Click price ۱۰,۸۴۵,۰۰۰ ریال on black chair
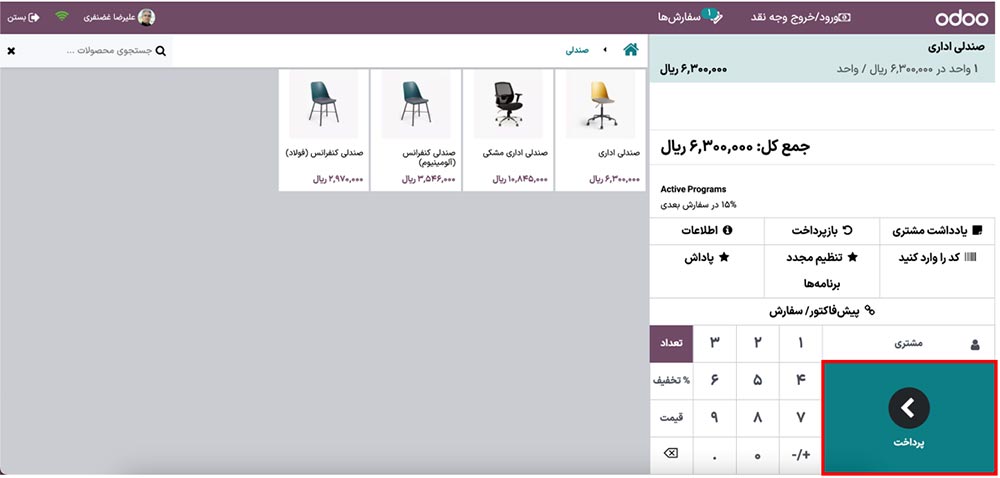 pos(520,180)
